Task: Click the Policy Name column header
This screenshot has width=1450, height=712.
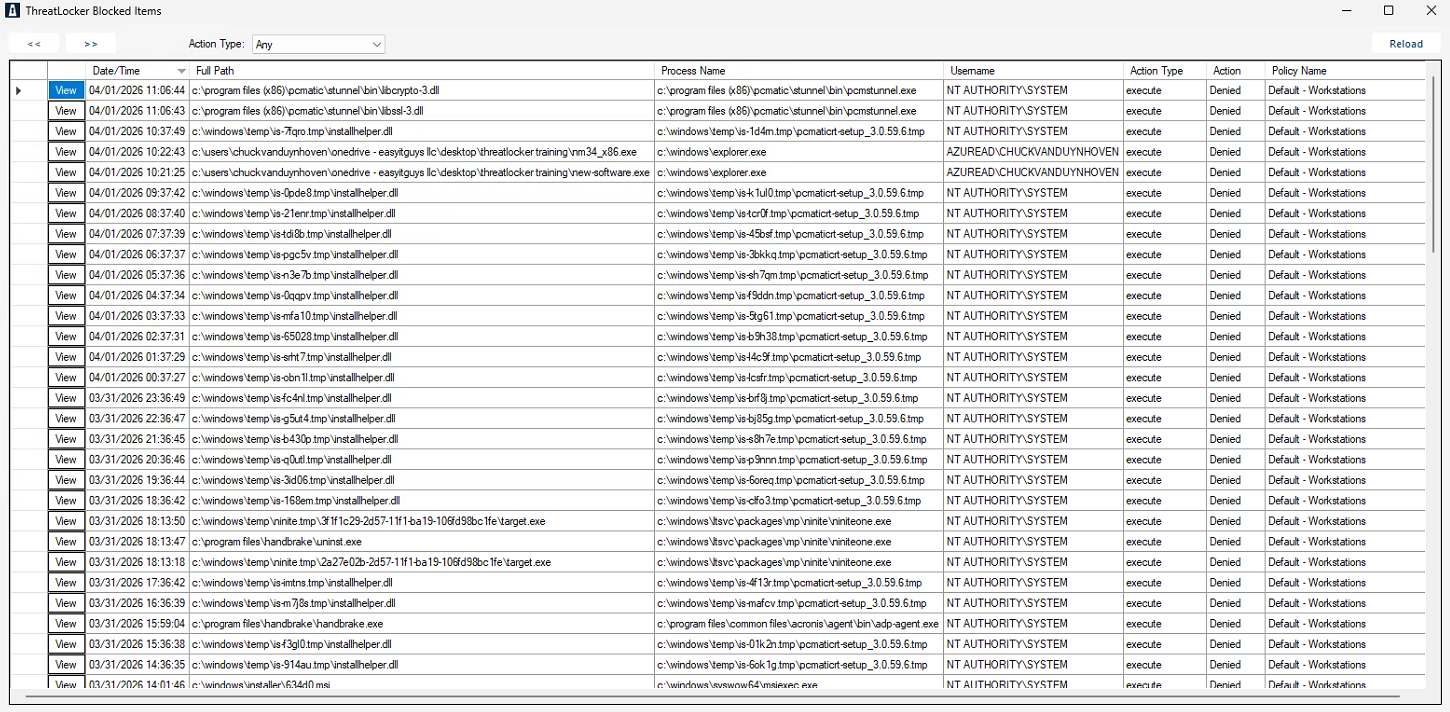Action: pos(1343,71)
